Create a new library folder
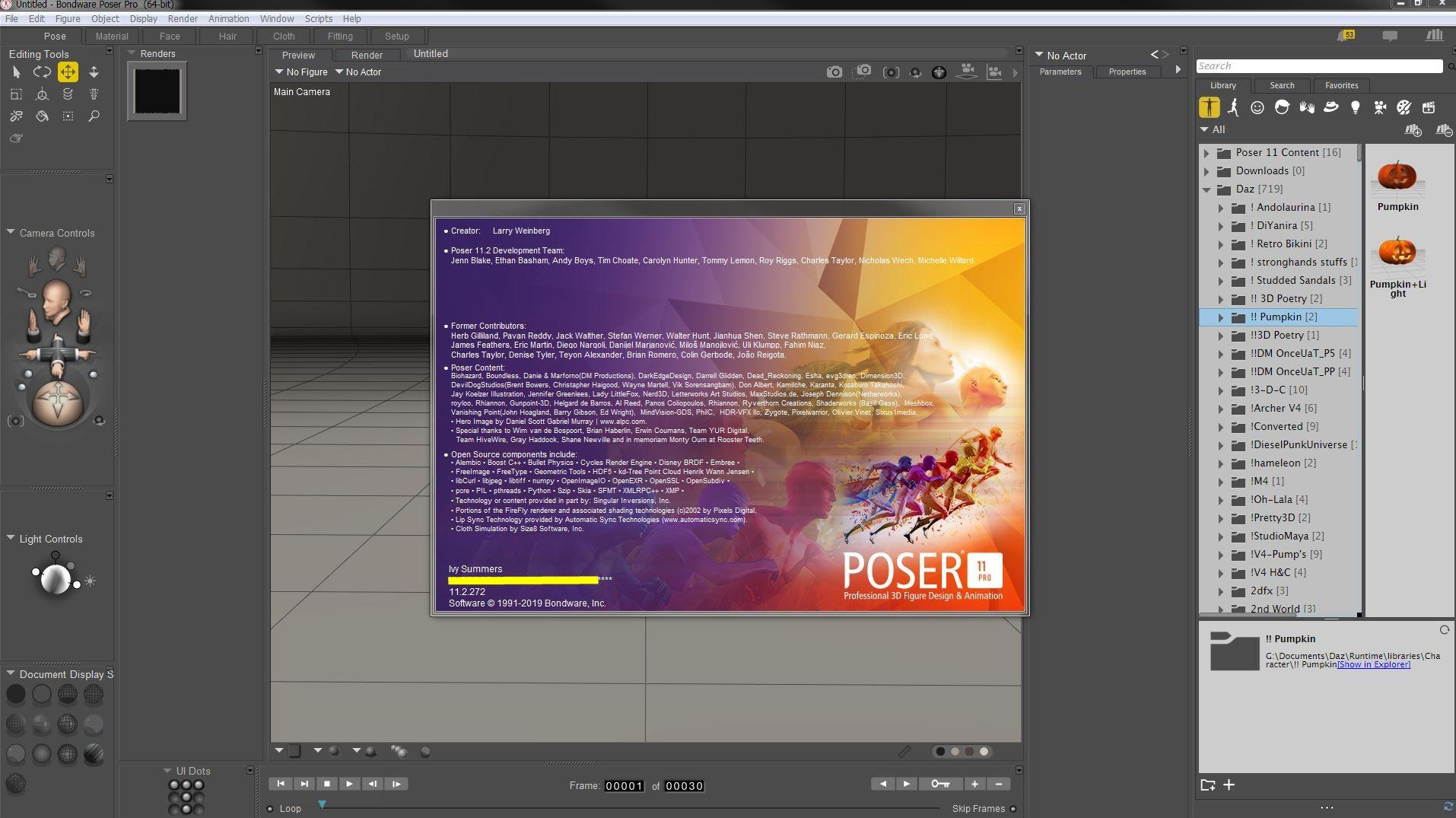Image resolution: width=1456 pixels, height=818 pixels. click(x=1207, y=785)
